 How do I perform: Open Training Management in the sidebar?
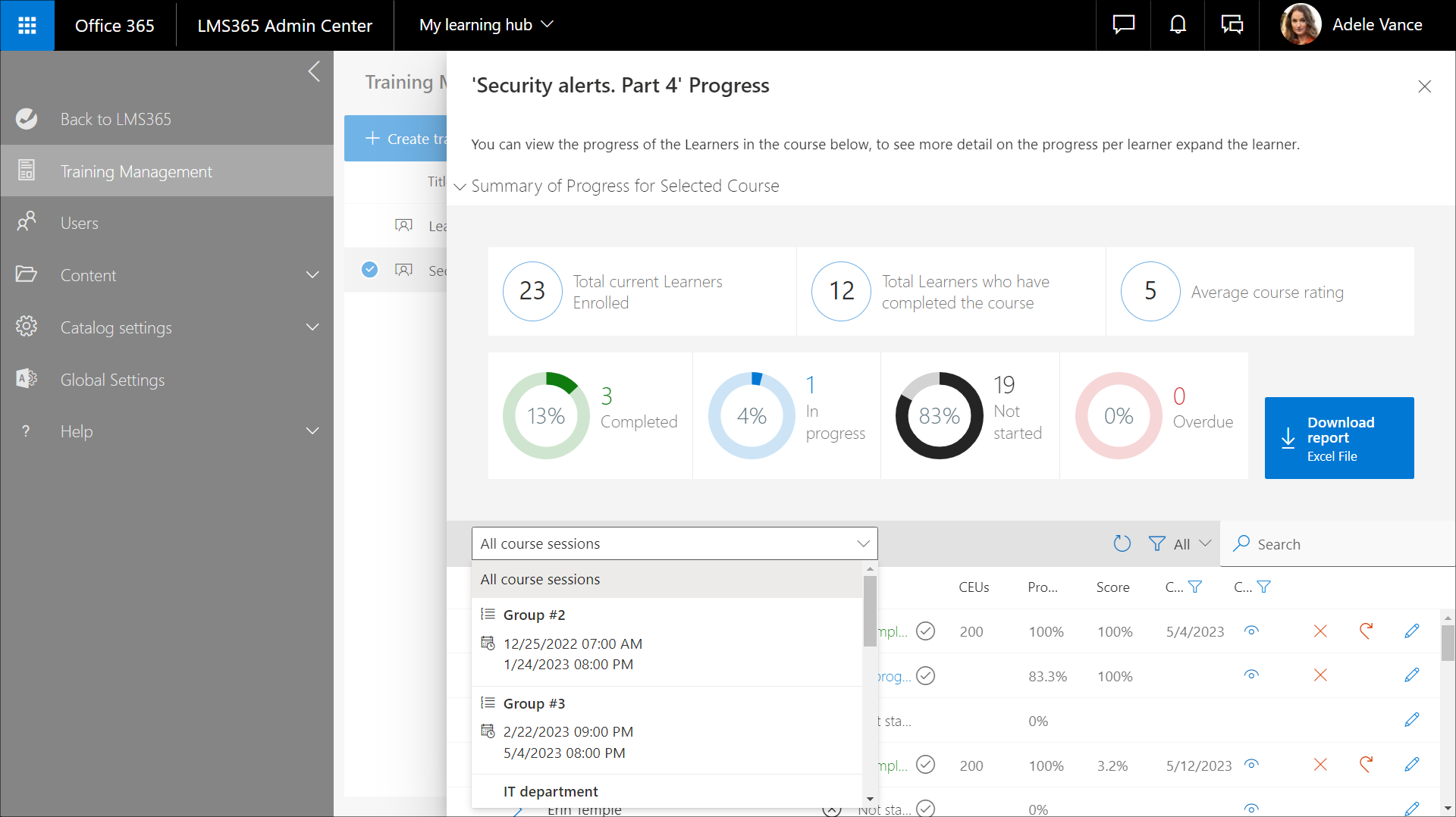pyautogui.click(x=136, y=171)
